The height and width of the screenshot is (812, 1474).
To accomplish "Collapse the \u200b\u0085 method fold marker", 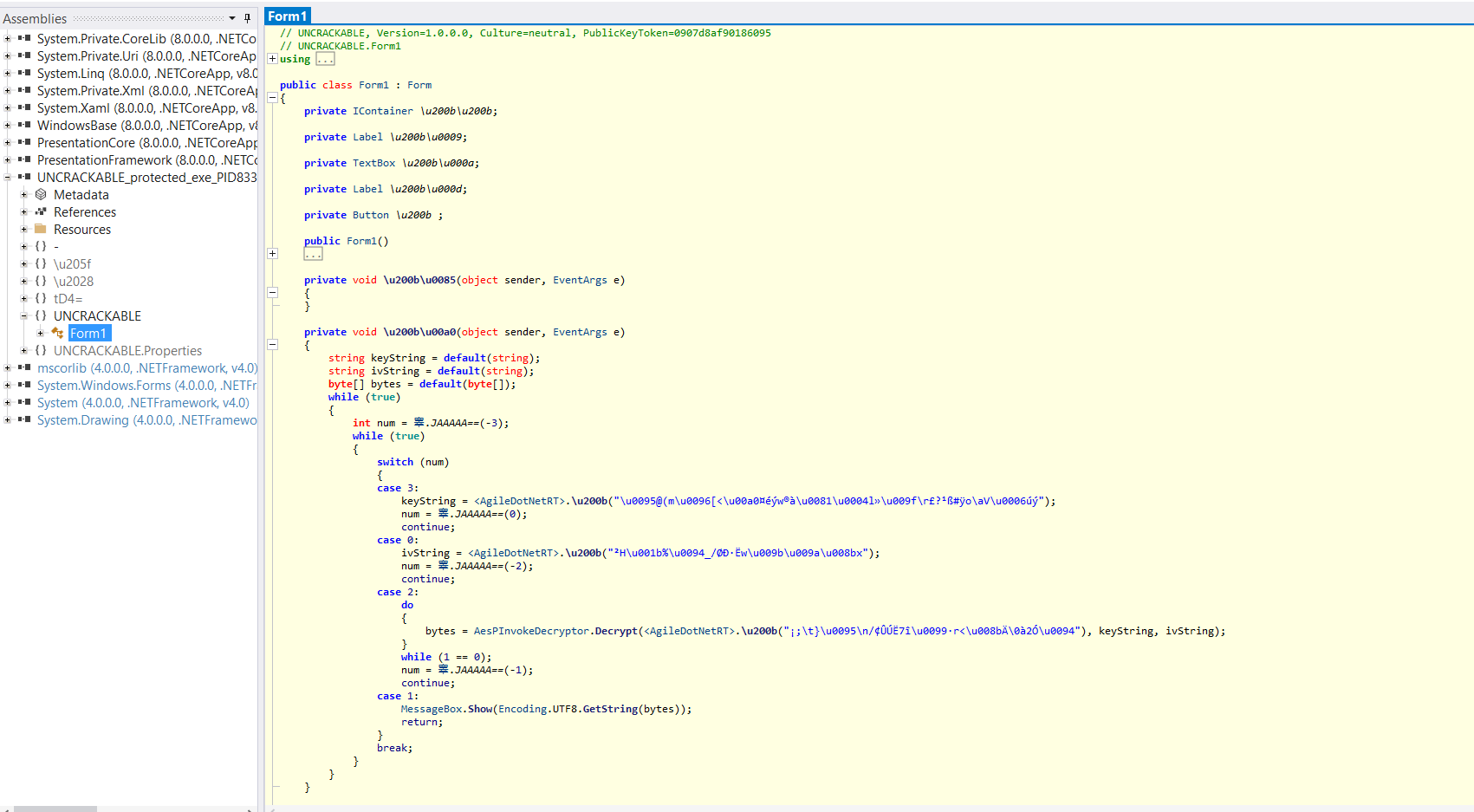I will (272, 292).
